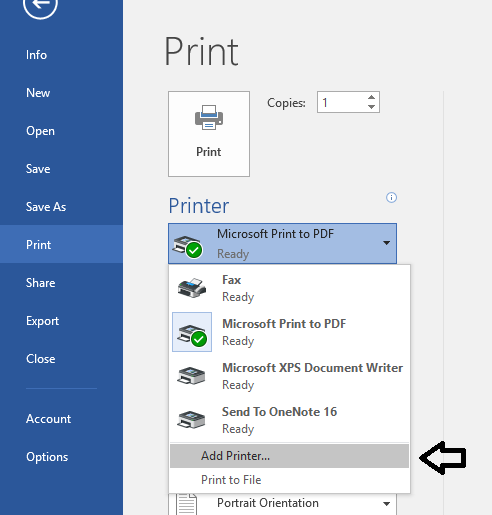Viewport: 492px width, 515px height.
Task: Click the Portrait Orientation page icon
Action: pos(186,504)
